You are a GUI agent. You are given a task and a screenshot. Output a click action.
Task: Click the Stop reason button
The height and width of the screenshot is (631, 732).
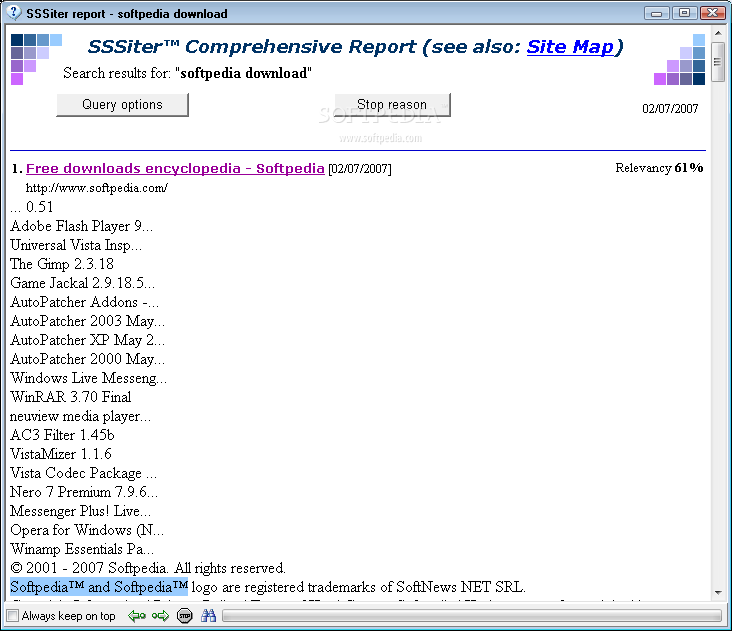click(x=392, y=105)
